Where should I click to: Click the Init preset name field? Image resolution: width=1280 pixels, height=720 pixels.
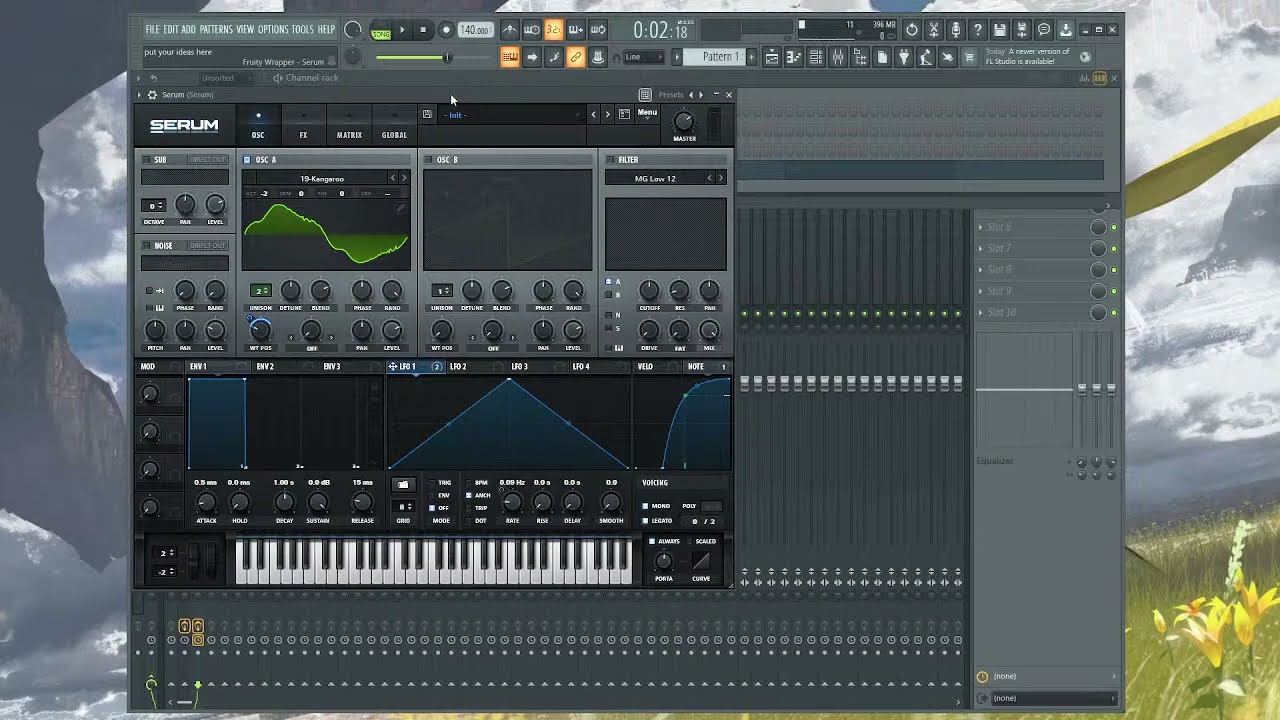[x=510, y=114]
